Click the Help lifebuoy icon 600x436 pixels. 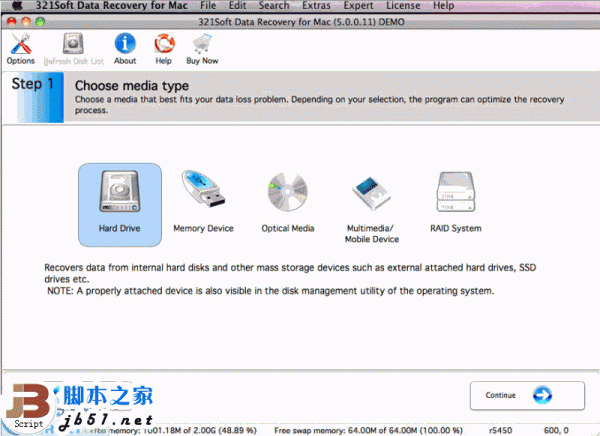[164, 49]
